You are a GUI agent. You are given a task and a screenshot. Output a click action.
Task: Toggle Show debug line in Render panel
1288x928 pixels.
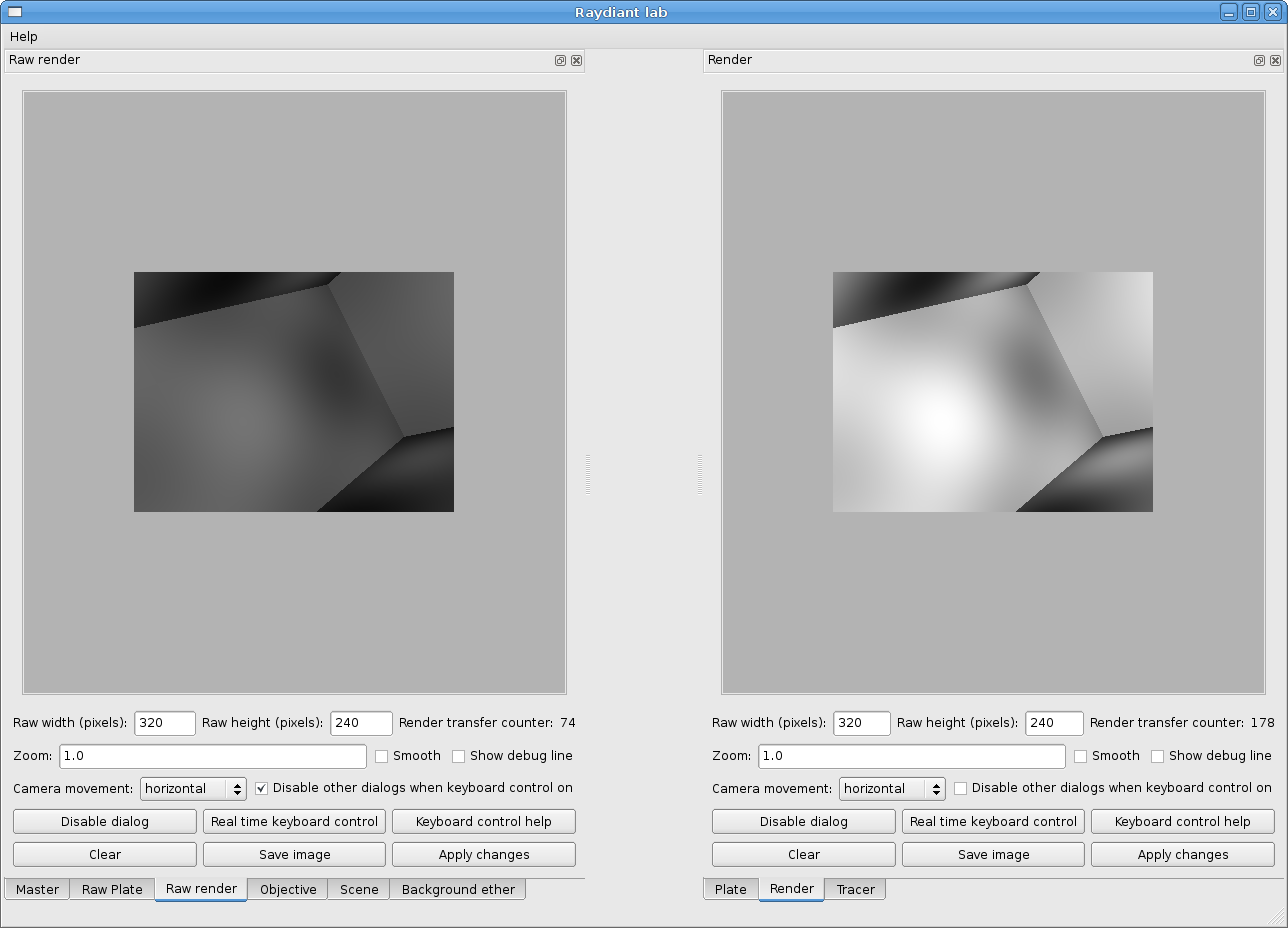click(x=1157, y=756)
